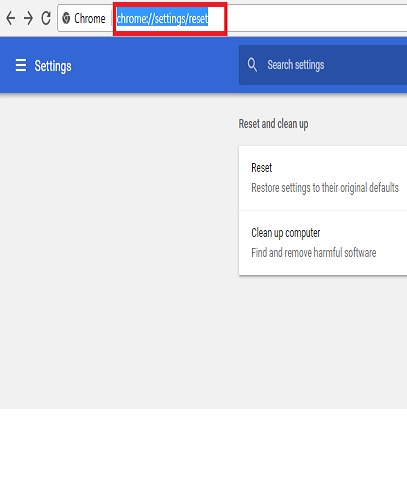
Task: Focus the Search settings field
Action: click(323, 65)
